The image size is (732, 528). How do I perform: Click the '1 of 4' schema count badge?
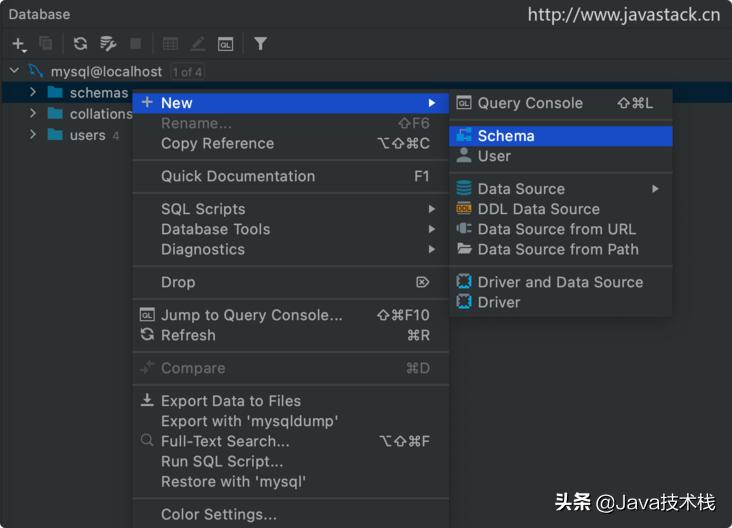[187, 72]
